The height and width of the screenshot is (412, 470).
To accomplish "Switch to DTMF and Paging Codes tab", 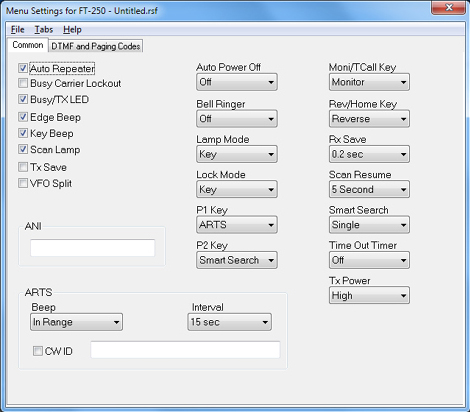I will pos(96,46).
